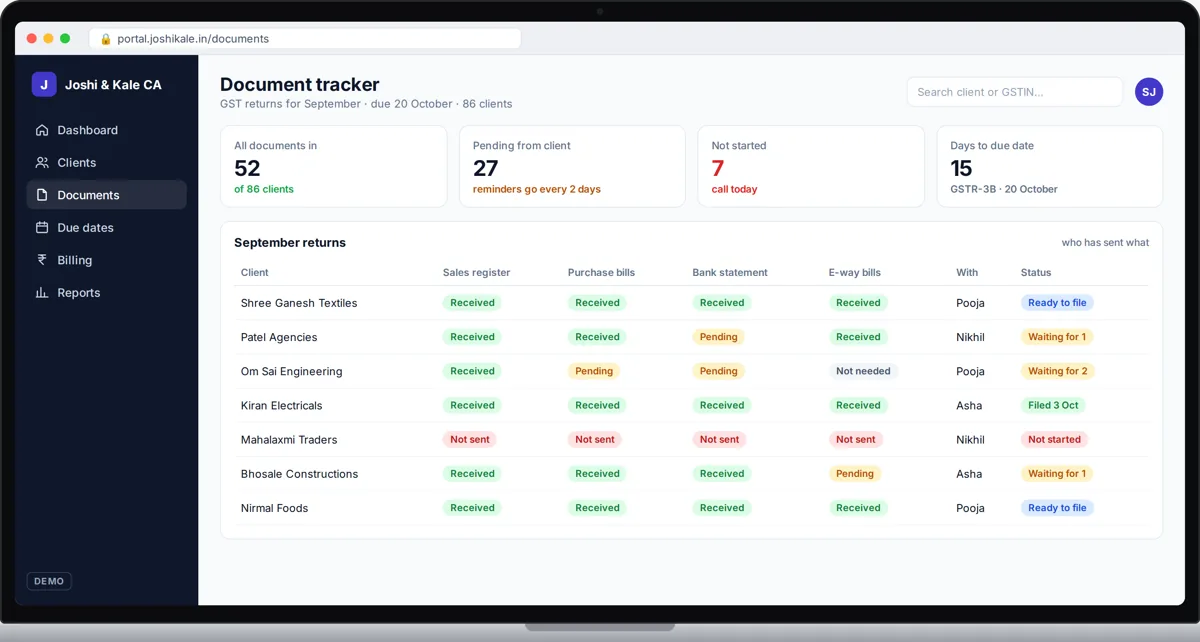
Task: Open the All documents in card
Action: pos(334,167)
